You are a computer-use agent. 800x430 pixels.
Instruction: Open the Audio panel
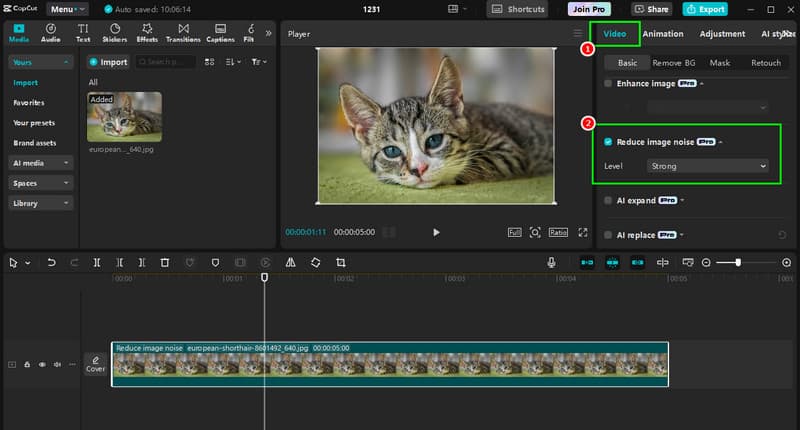(x=51, y=33)
